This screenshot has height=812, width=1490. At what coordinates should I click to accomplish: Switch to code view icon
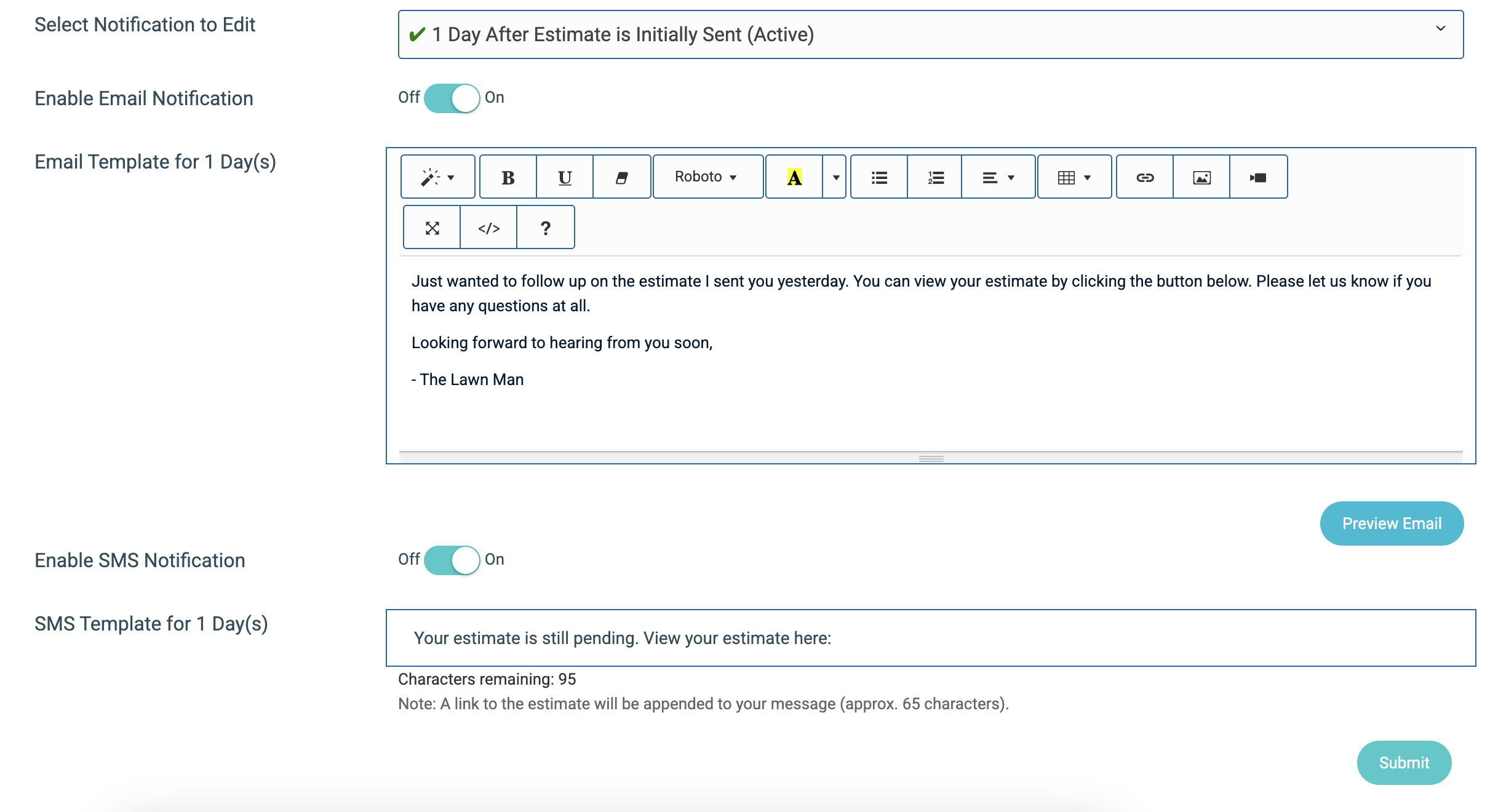(488, 228)
